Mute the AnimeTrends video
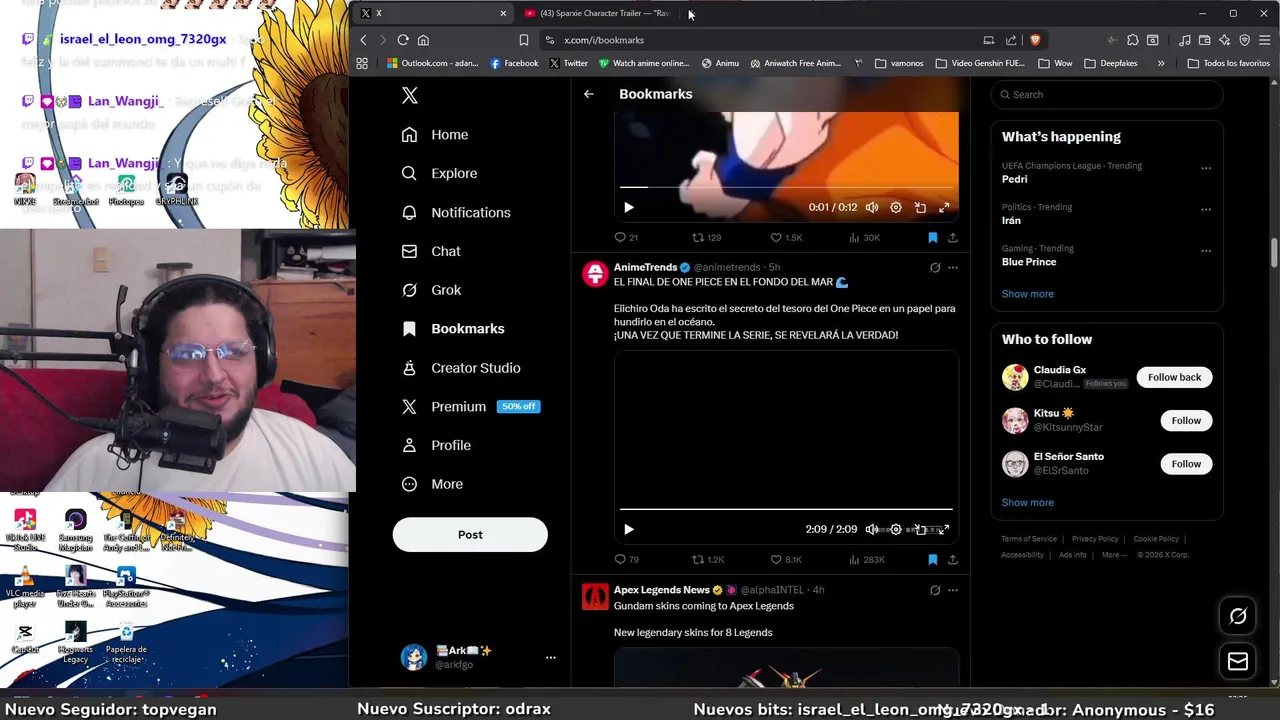Screen dimensions: 1280x720 pyautogui.click(x=872, y=529)
